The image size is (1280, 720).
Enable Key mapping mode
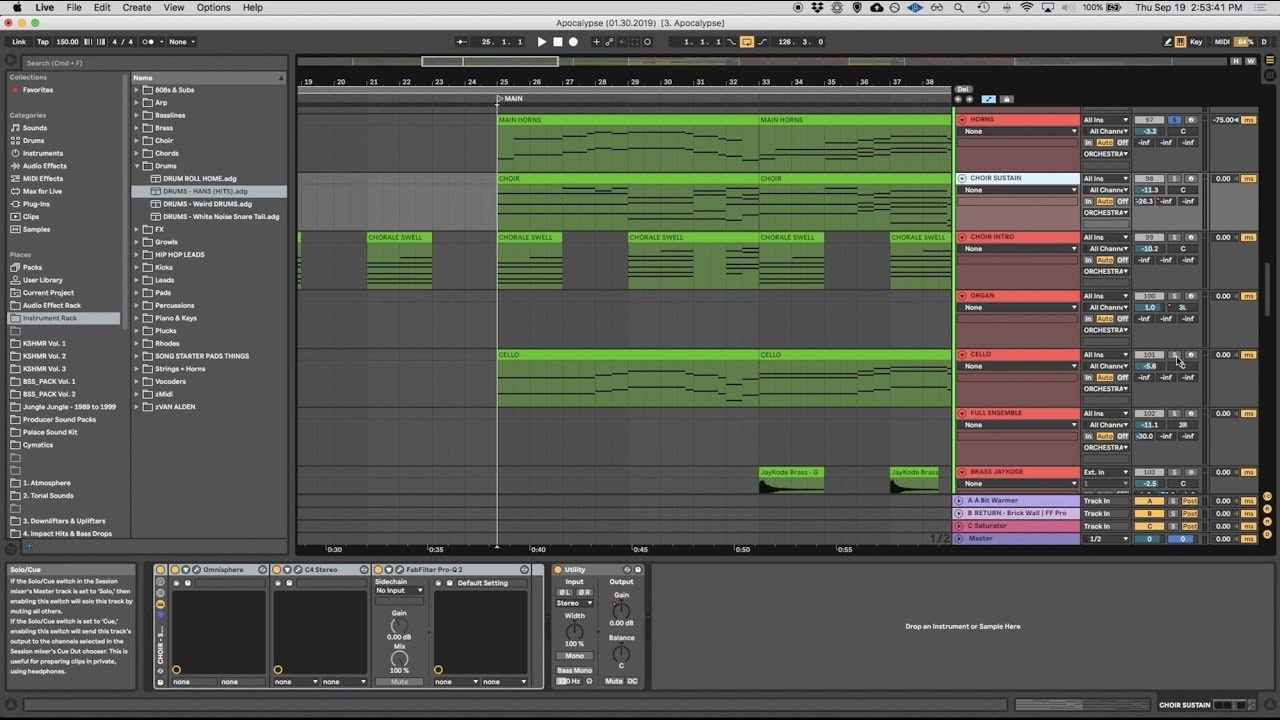(1196, 41)
